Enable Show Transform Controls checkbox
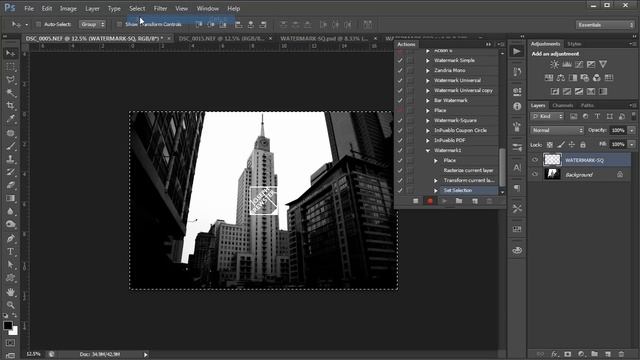Image resolution: width=640 pixels, height=360 pixels. tap(119, 24)
